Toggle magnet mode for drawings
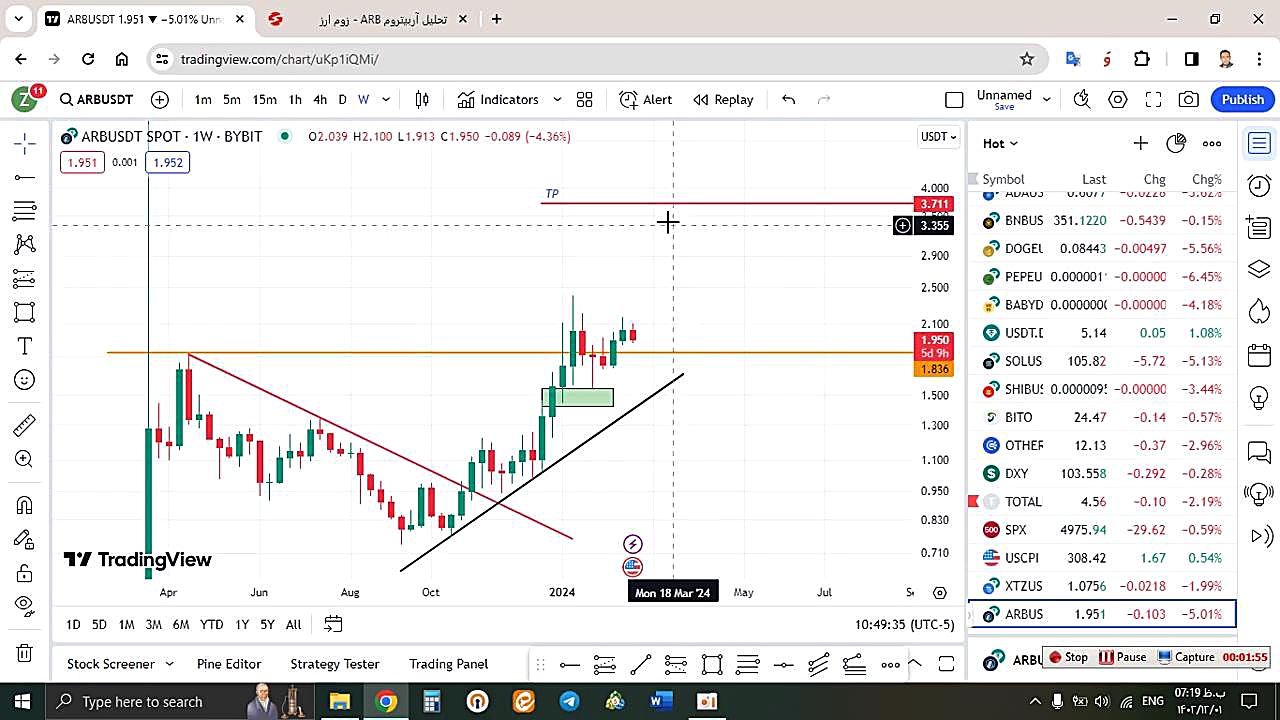This screenshot has height=720, width=1280. point(25,505)
